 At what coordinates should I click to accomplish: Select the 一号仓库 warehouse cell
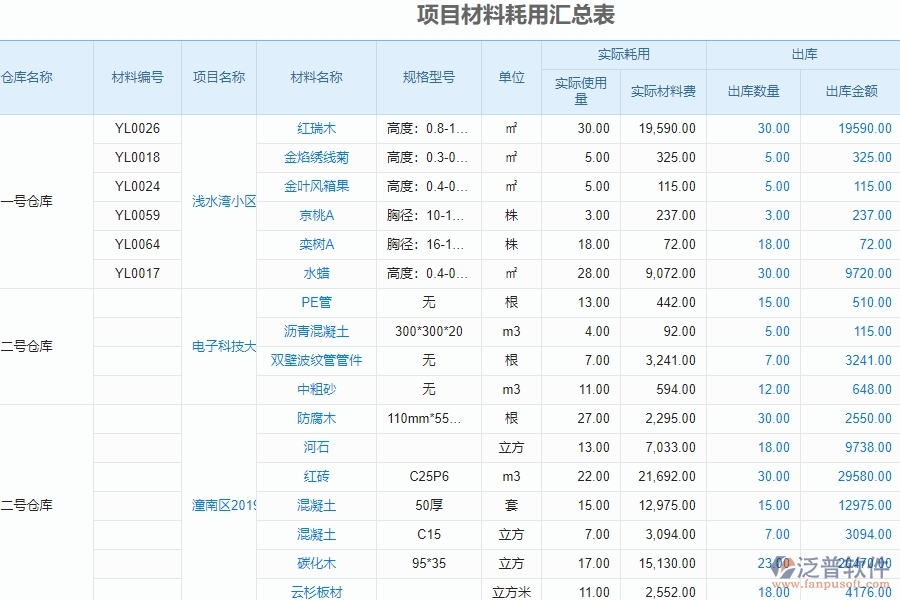[33, 200]
